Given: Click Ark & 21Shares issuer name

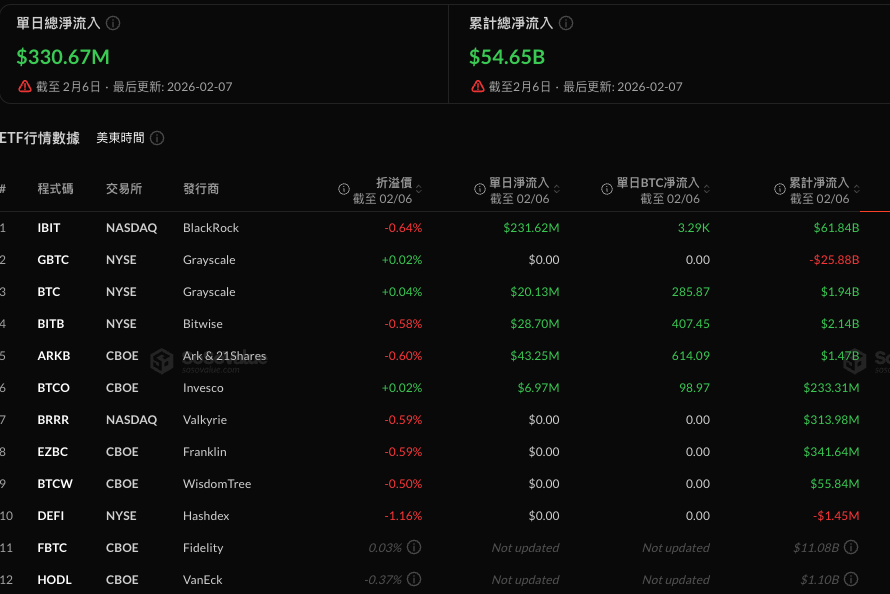Looking at the screenshot, I should (x=224, y=356).
